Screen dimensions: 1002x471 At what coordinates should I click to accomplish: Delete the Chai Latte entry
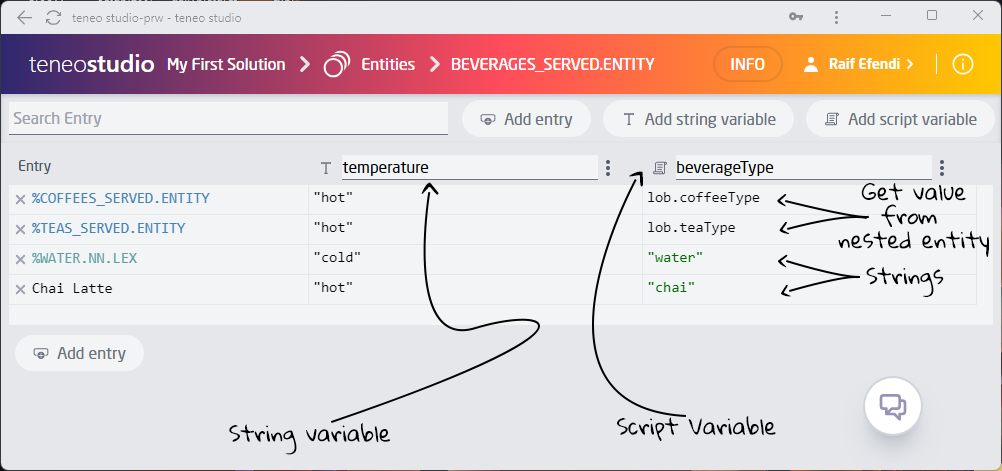pos(20,289)
